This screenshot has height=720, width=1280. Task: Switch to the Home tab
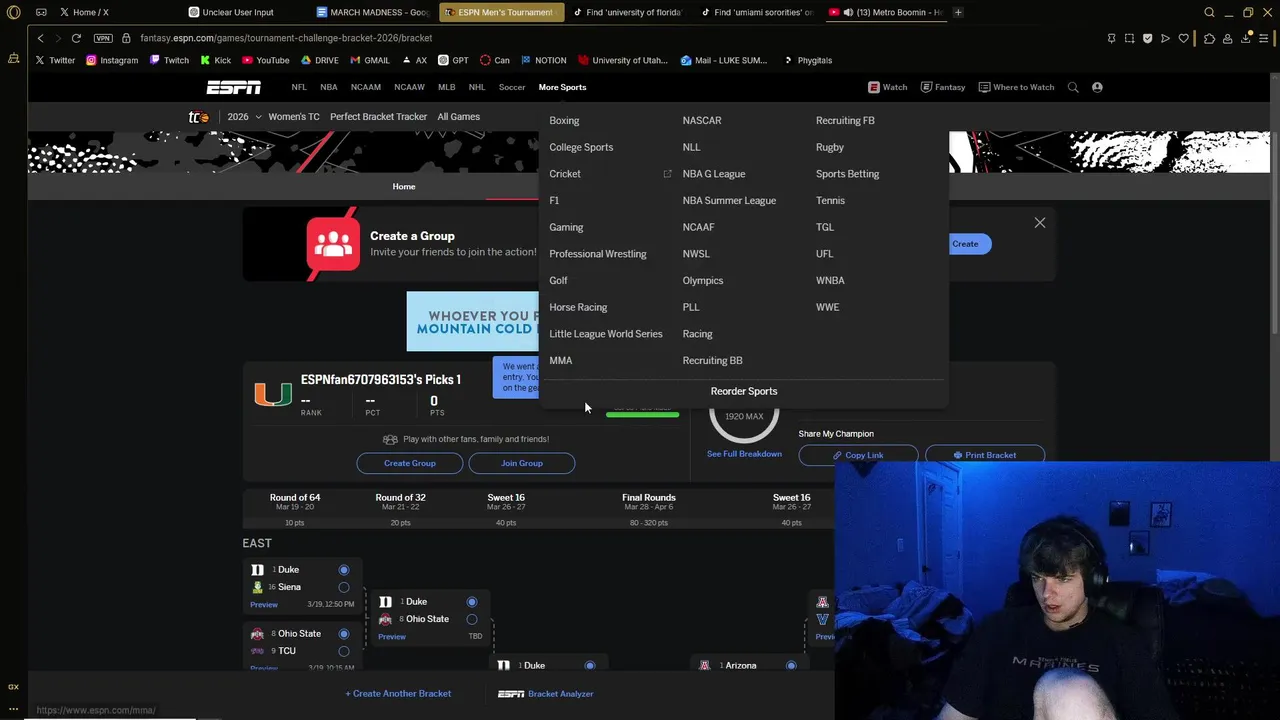pos(404,186)
